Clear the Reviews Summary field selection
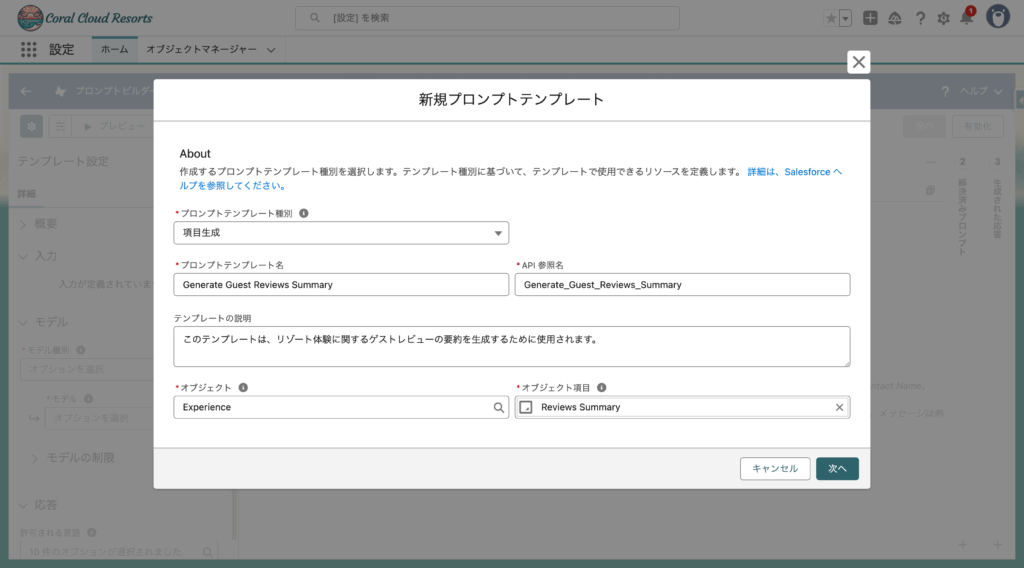Screen dimensions: 1024x568 tap(839, 407)
